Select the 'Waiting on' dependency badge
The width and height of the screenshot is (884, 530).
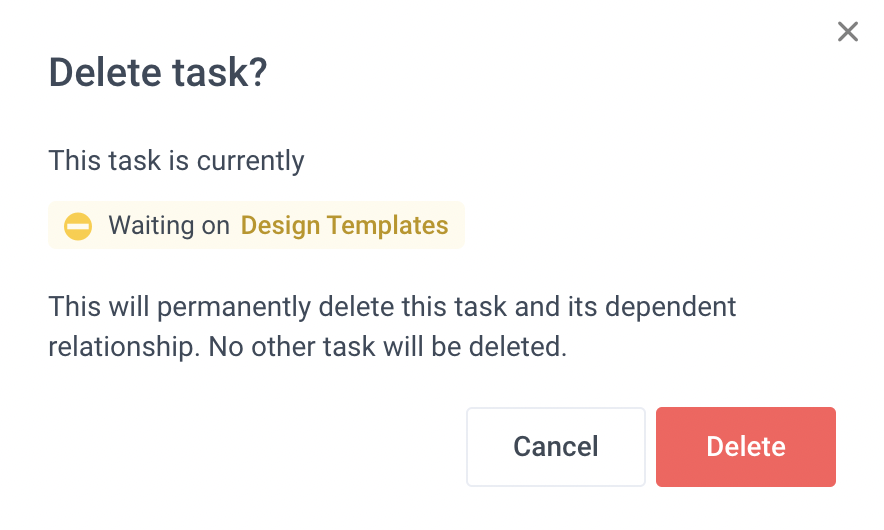click(256, 225)
